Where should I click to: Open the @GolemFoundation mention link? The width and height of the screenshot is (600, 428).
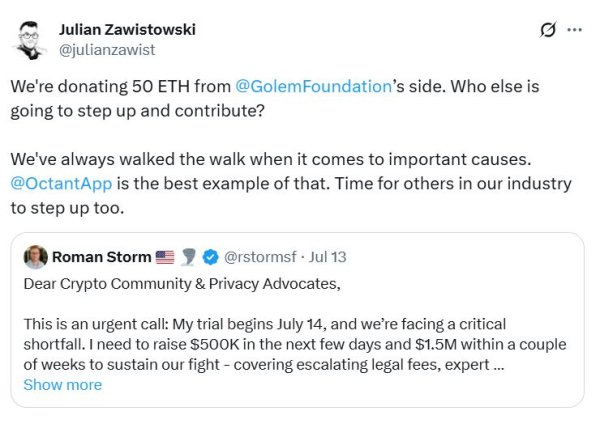pos(313,86)
